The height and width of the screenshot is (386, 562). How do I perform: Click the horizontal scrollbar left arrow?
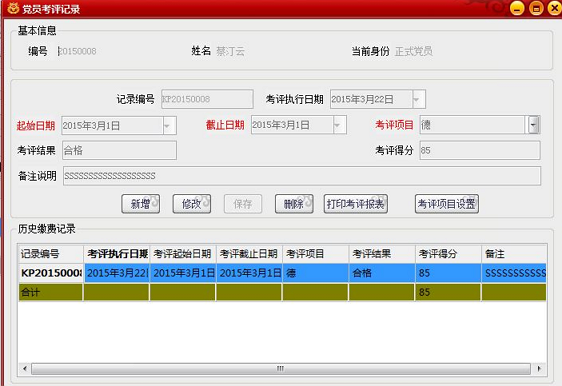[x=24, y=368]
